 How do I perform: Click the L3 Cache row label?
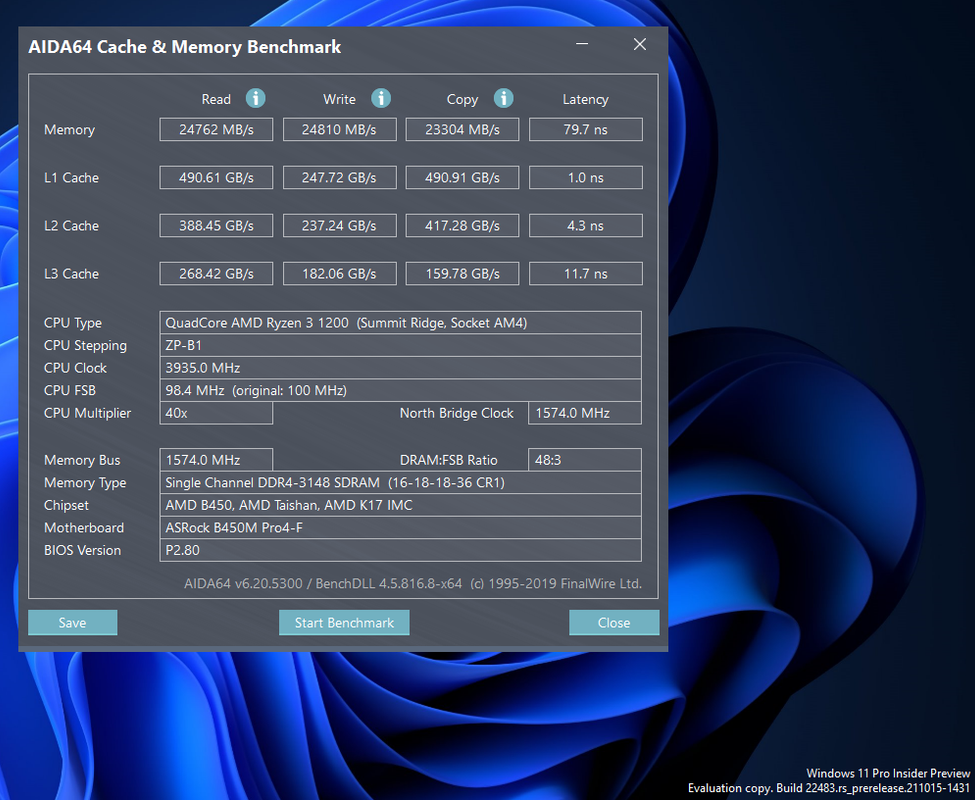point(71,274)
